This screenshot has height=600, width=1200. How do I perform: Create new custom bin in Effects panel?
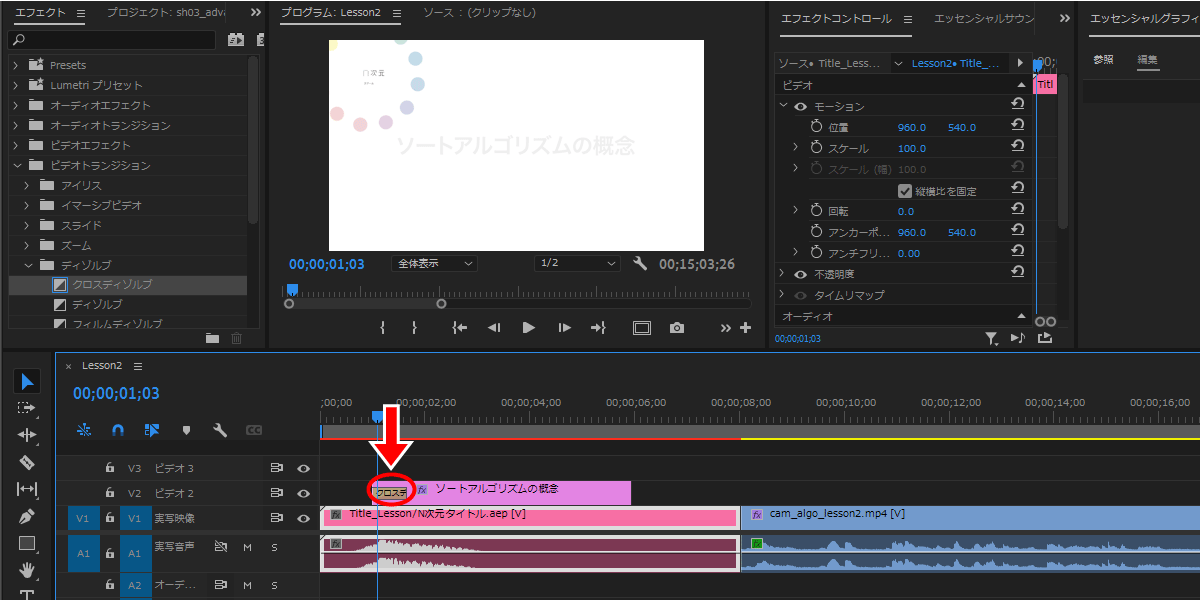(x=212, y=339)
